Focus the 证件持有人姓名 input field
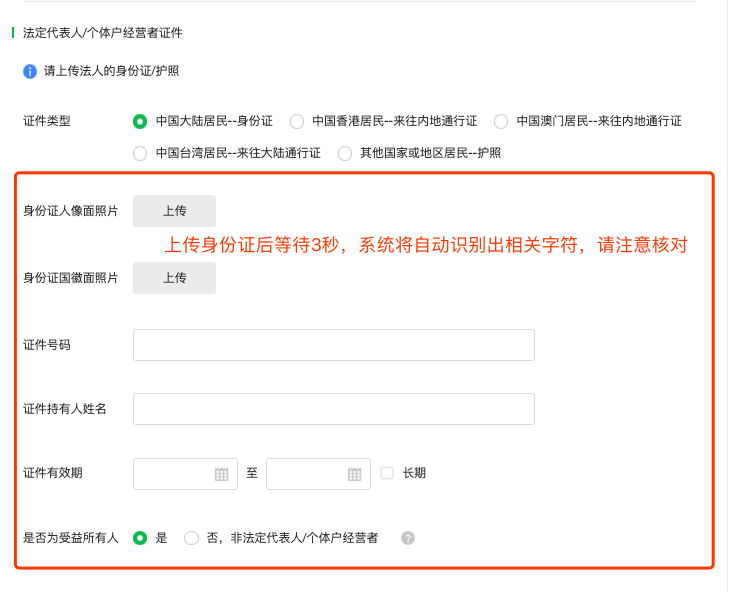 click(334, 409)
